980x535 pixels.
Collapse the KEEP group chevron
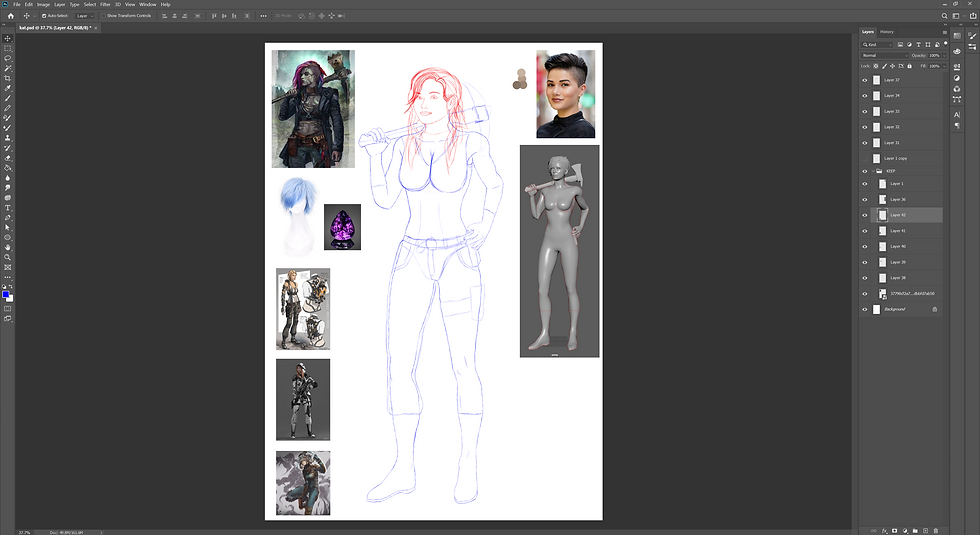click(873, 171)
